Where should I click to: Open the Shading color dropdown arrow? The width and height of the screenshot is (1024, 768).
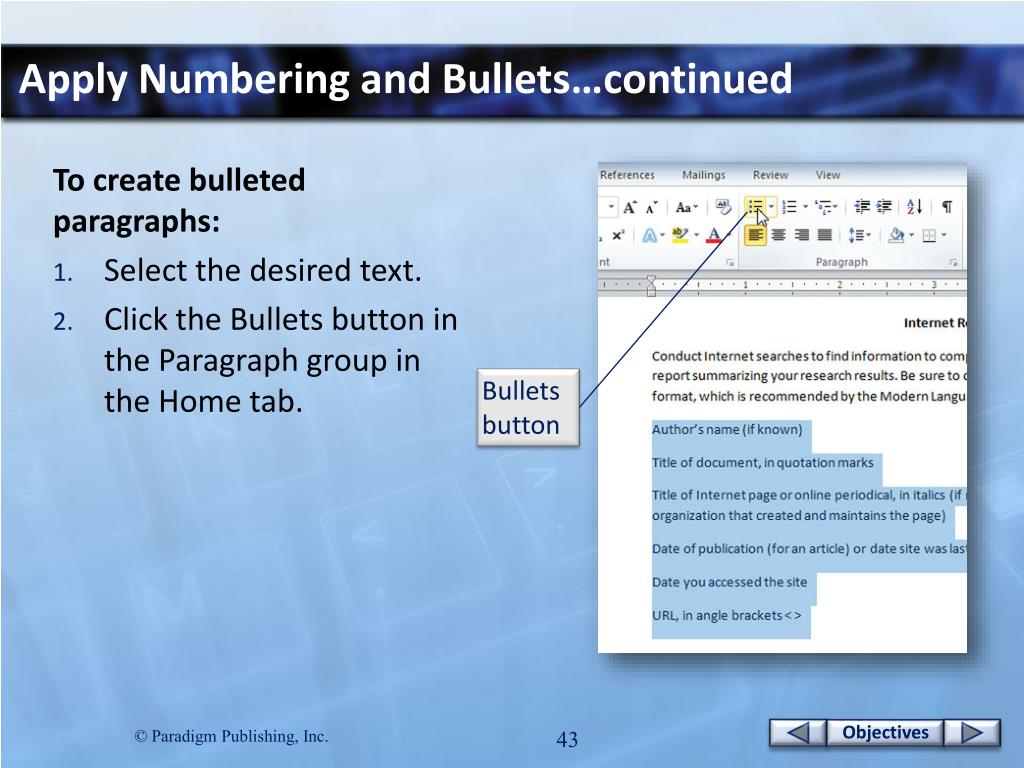point(911,235)
